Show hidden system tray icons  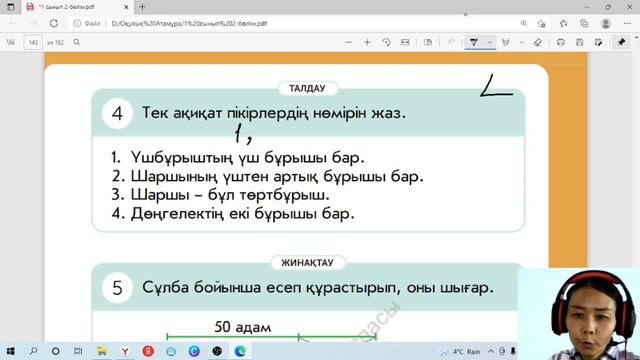point(491,351)
